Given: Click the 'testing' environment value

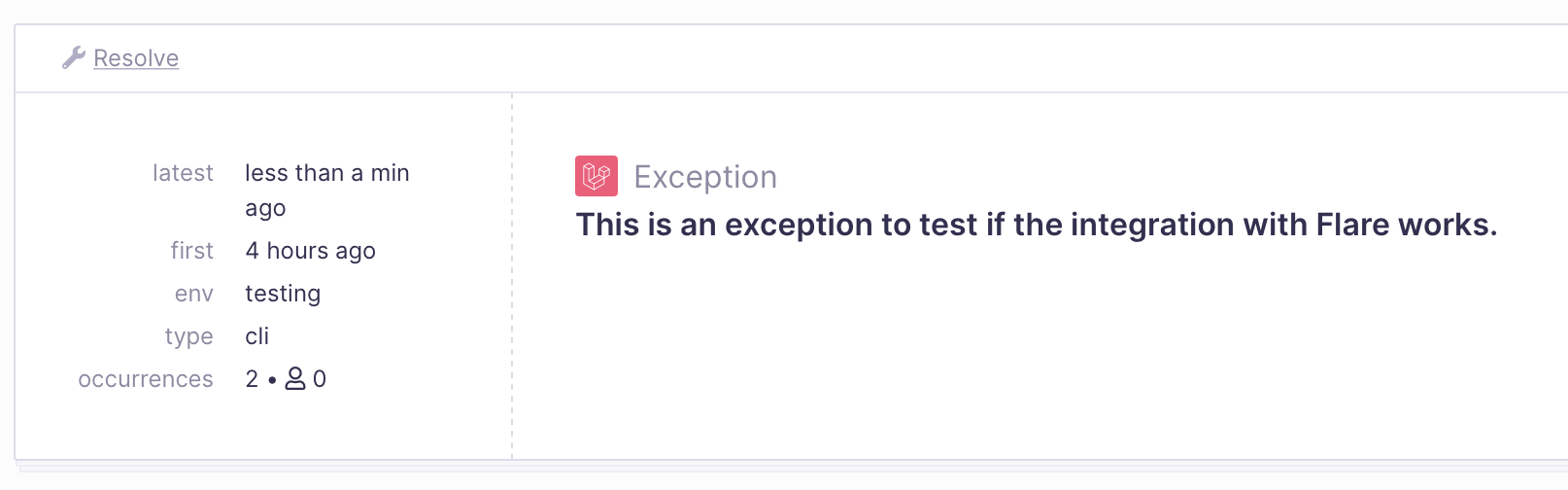Looking at the screenshot, I should (x=283, y=294).
